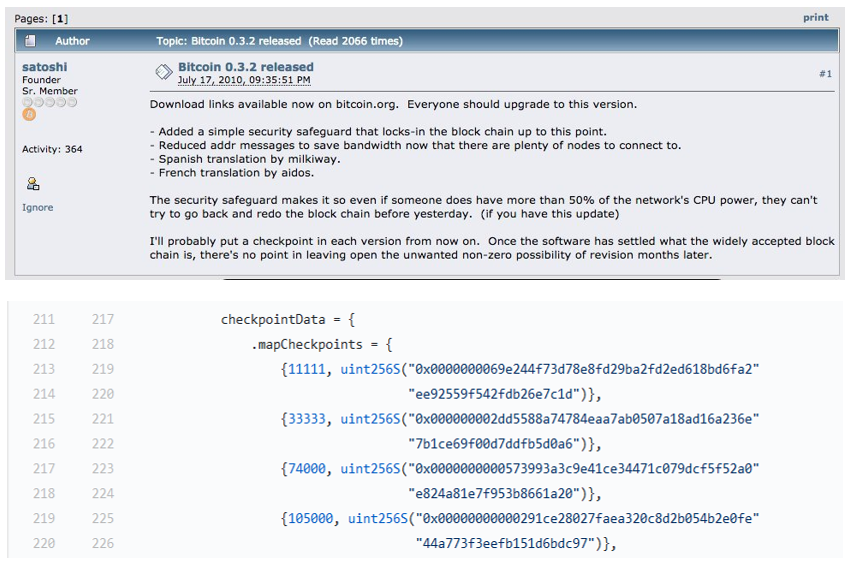Click post number #1 permalink

tap(825, 73)
